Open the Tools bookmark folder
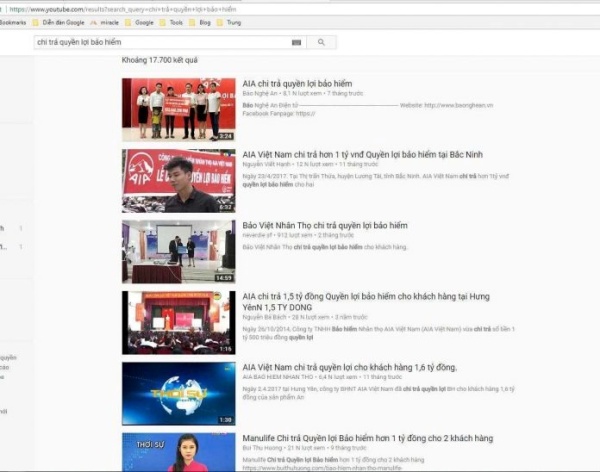Image resolution: width=600 pixels, height=472 pixels. pyautogui.click(x=171, y=23)
